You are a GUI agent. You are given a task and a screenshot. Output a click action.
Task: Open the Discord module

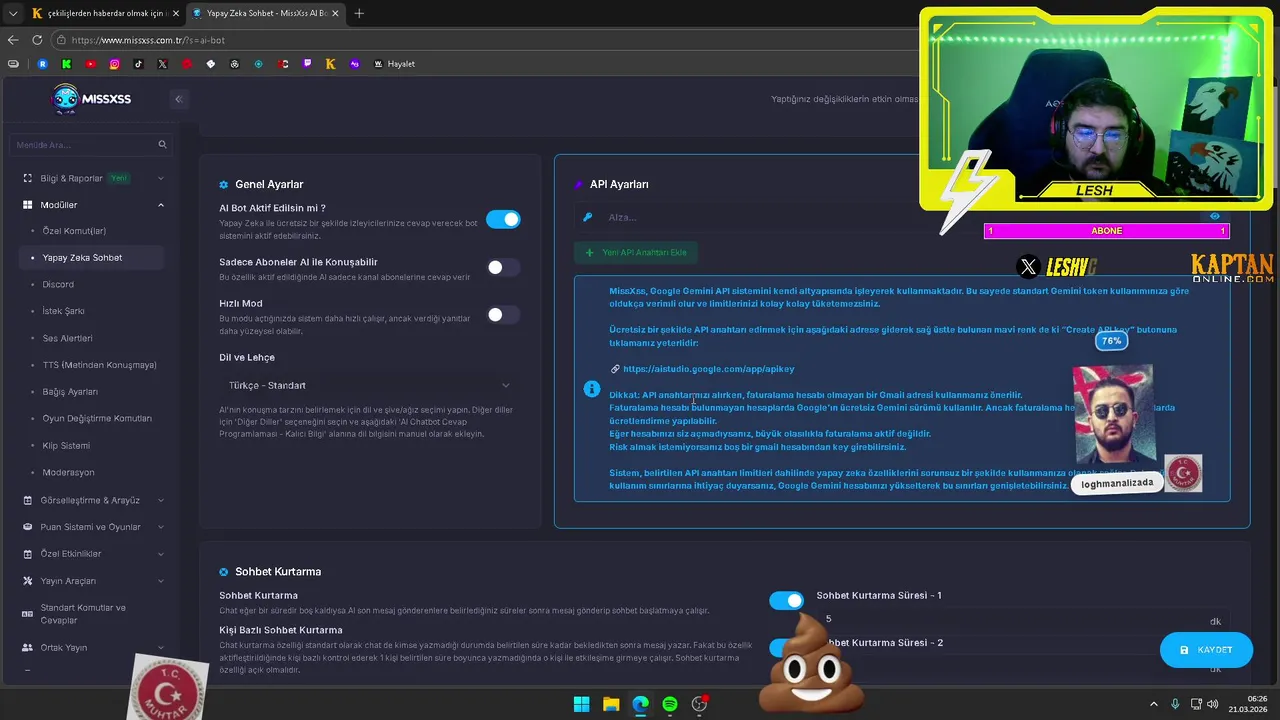point(58,285)
